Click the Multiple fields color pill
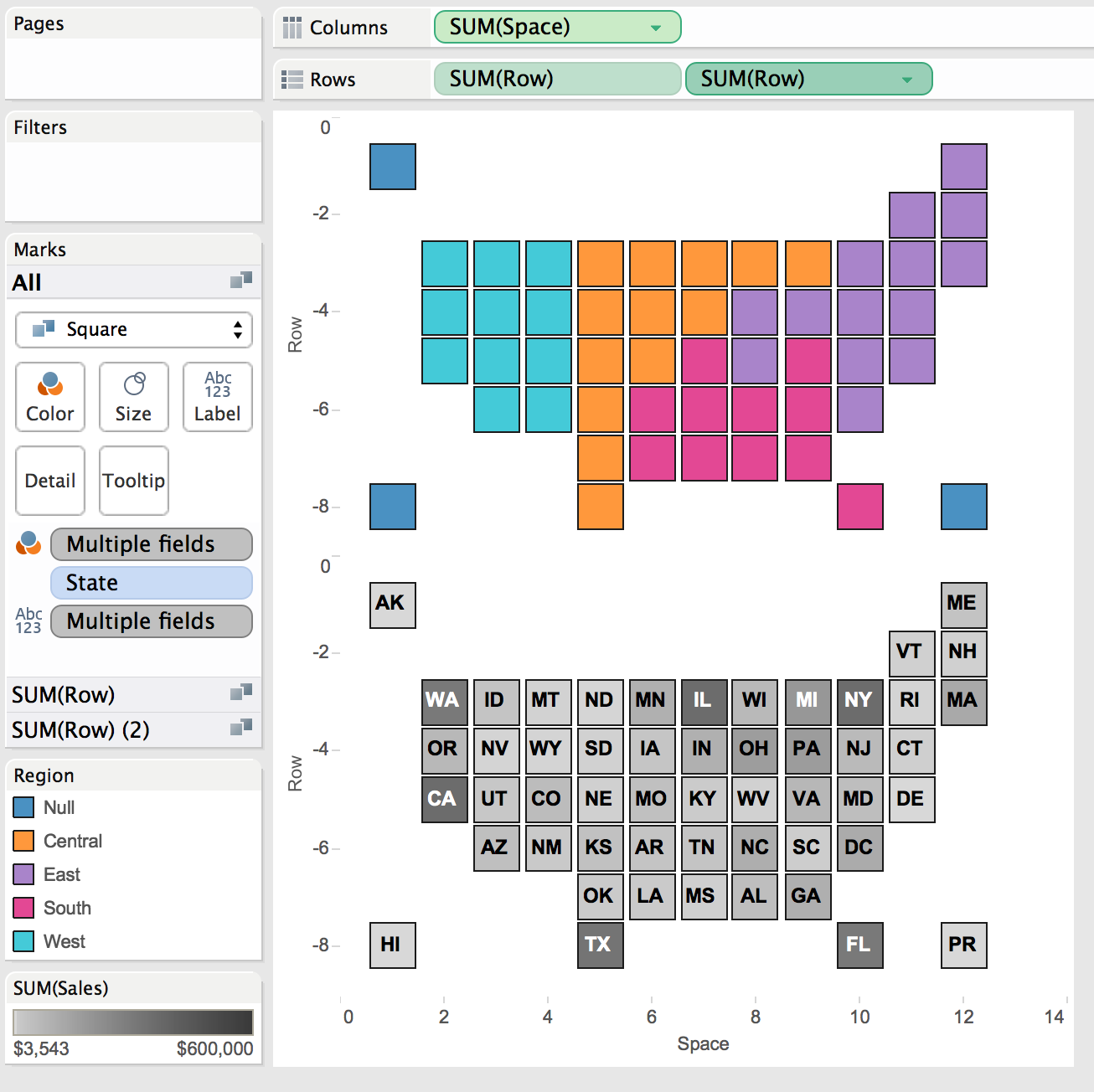Screen dimensions: 1094x1092 pyautogui.click(x=151, y=543)
